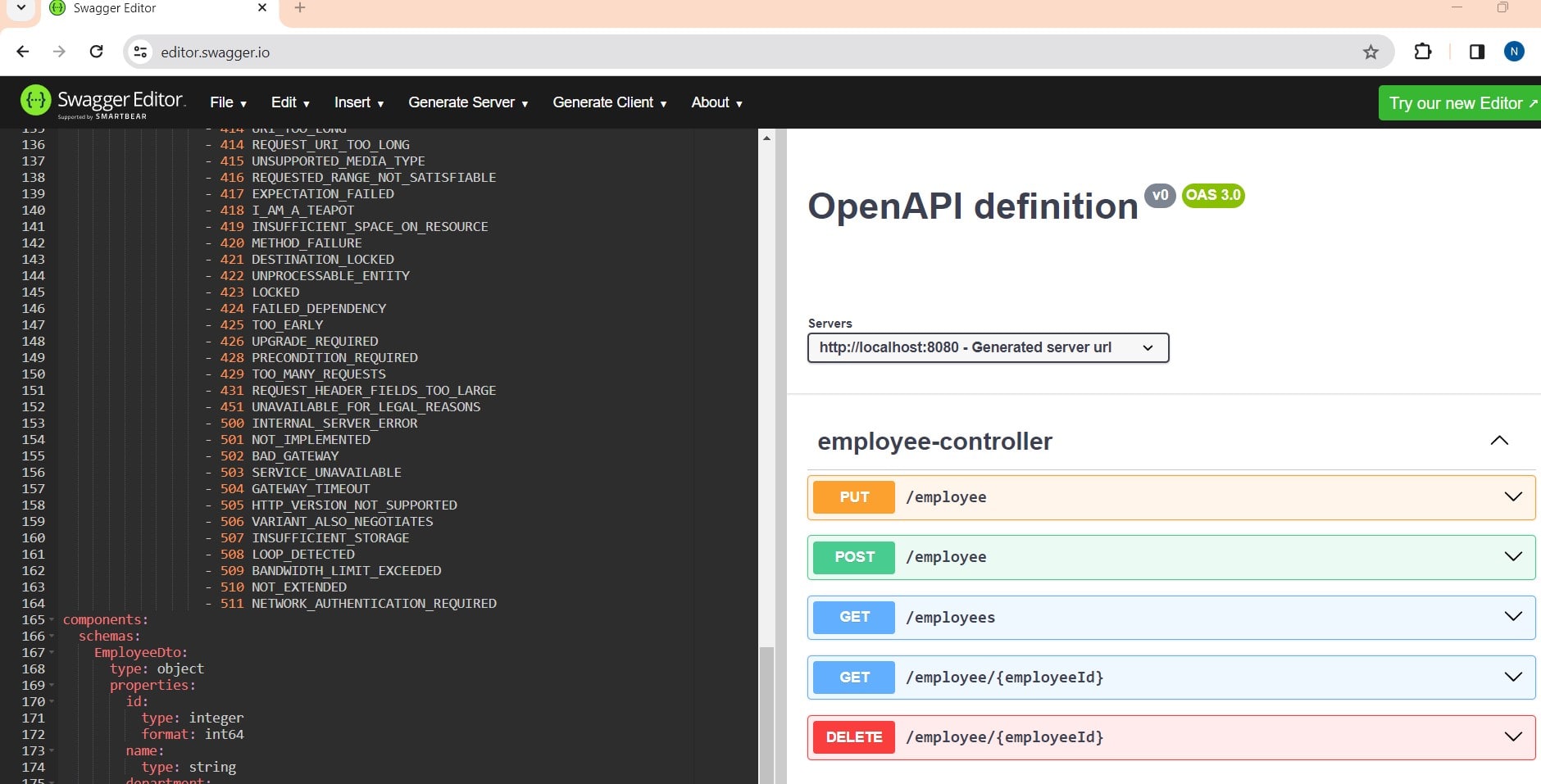Click the editor vertical scrollbar thumb
The height and width of the screenshot is (784, 1541).
pyautogui.click(x=766, y=714)
